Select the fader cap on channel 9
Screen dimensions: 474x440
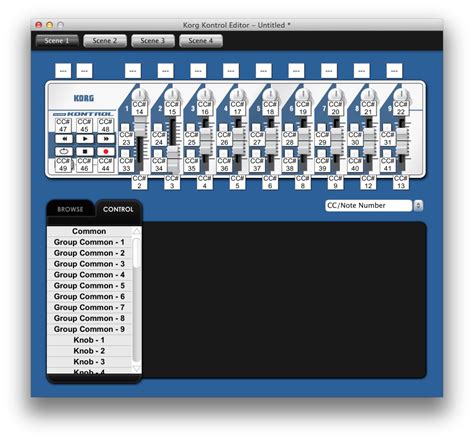[x=402, y=142]
